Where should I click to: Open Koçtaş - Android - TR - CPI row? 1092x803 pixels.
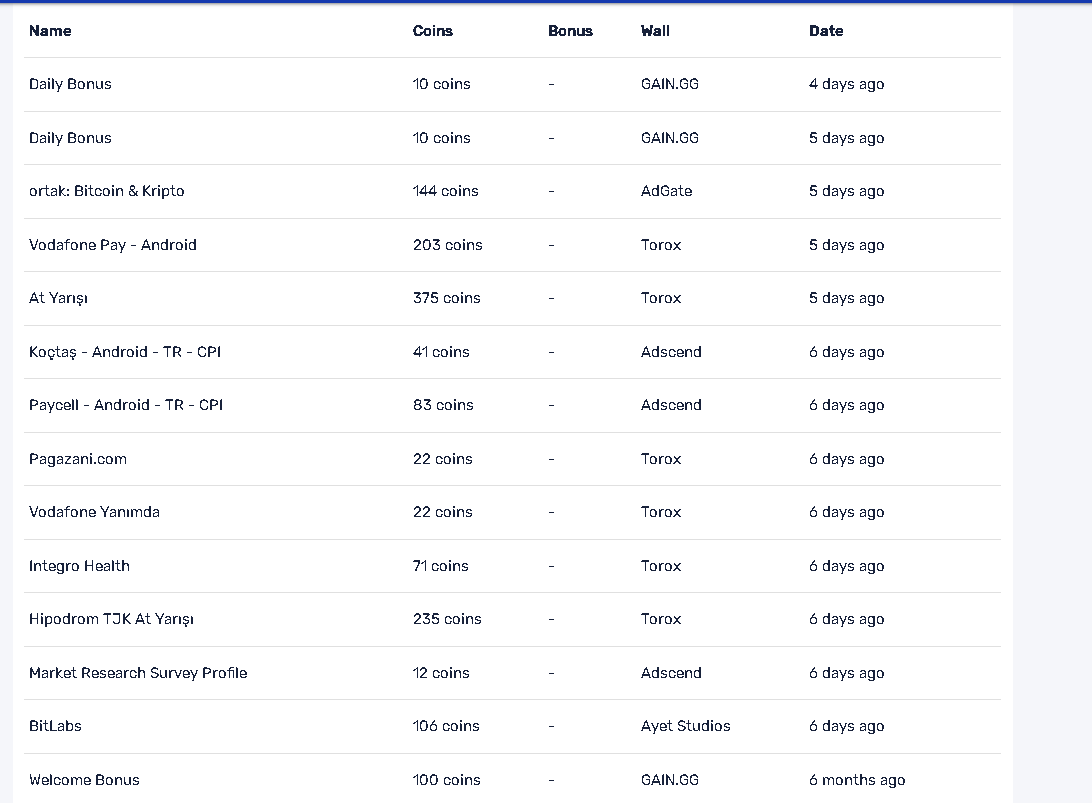coord(125,352)
